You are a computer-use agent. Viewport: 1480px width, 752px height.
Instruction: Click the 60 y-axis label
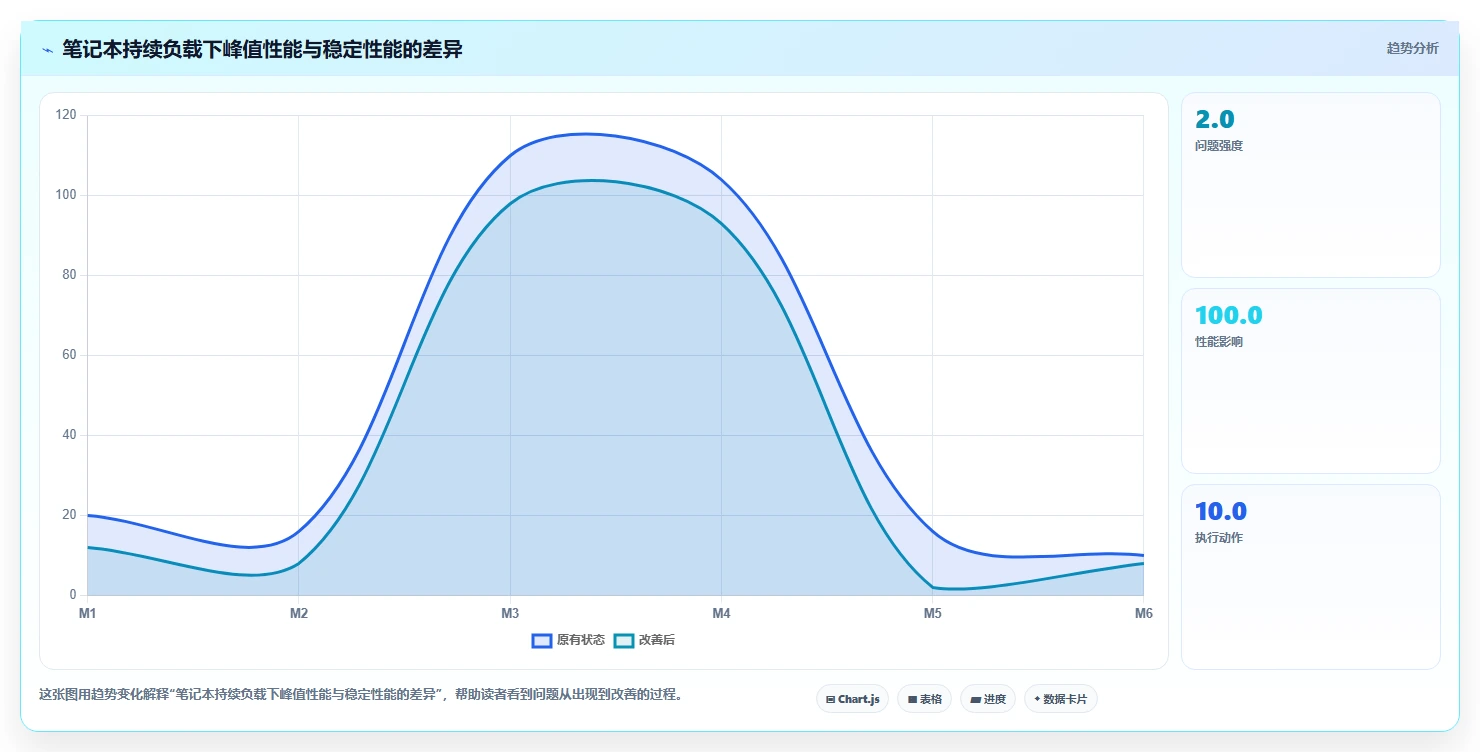[69, 355]
